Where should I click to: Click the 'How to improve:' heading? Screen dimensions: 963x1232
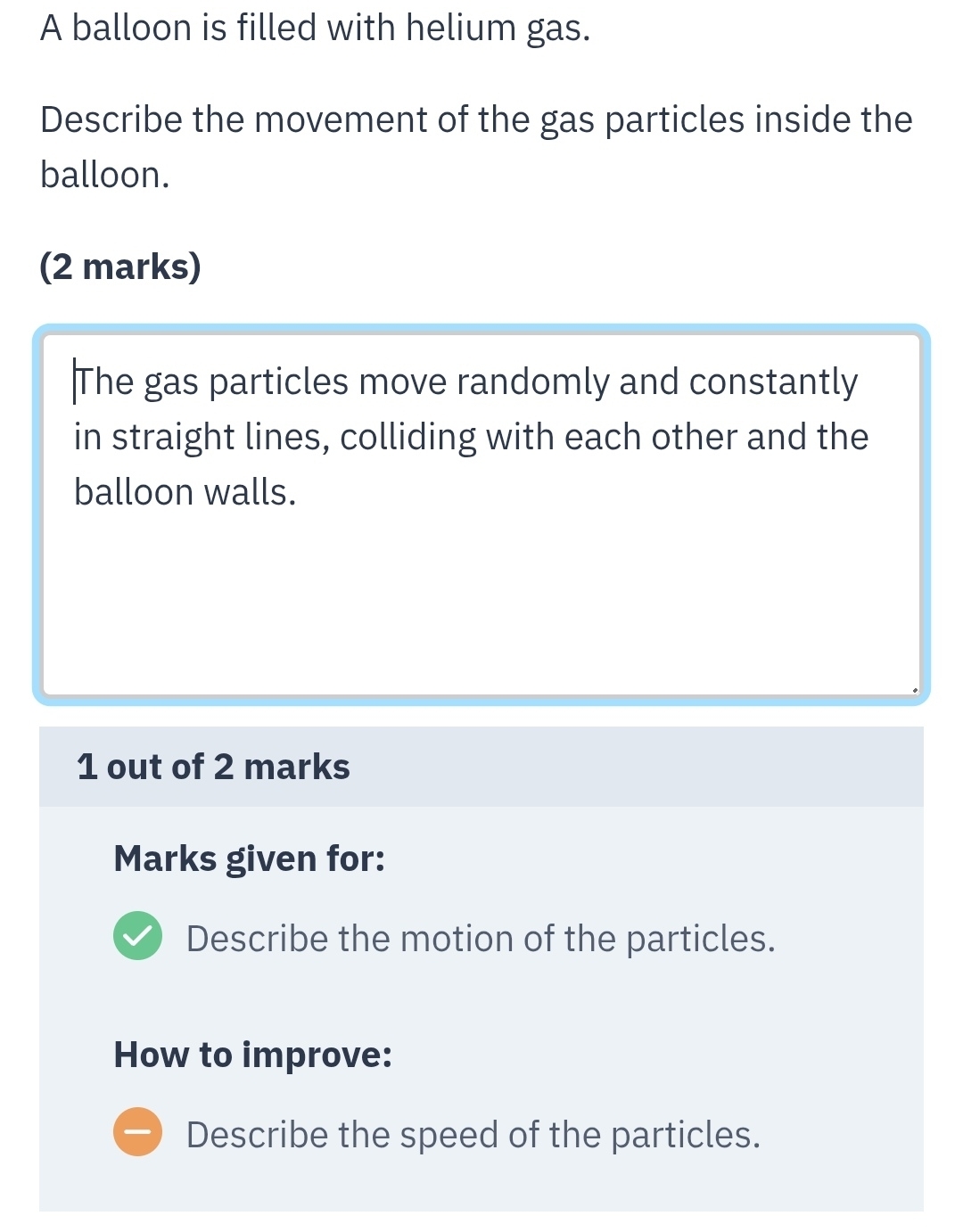pos(252,1055)
